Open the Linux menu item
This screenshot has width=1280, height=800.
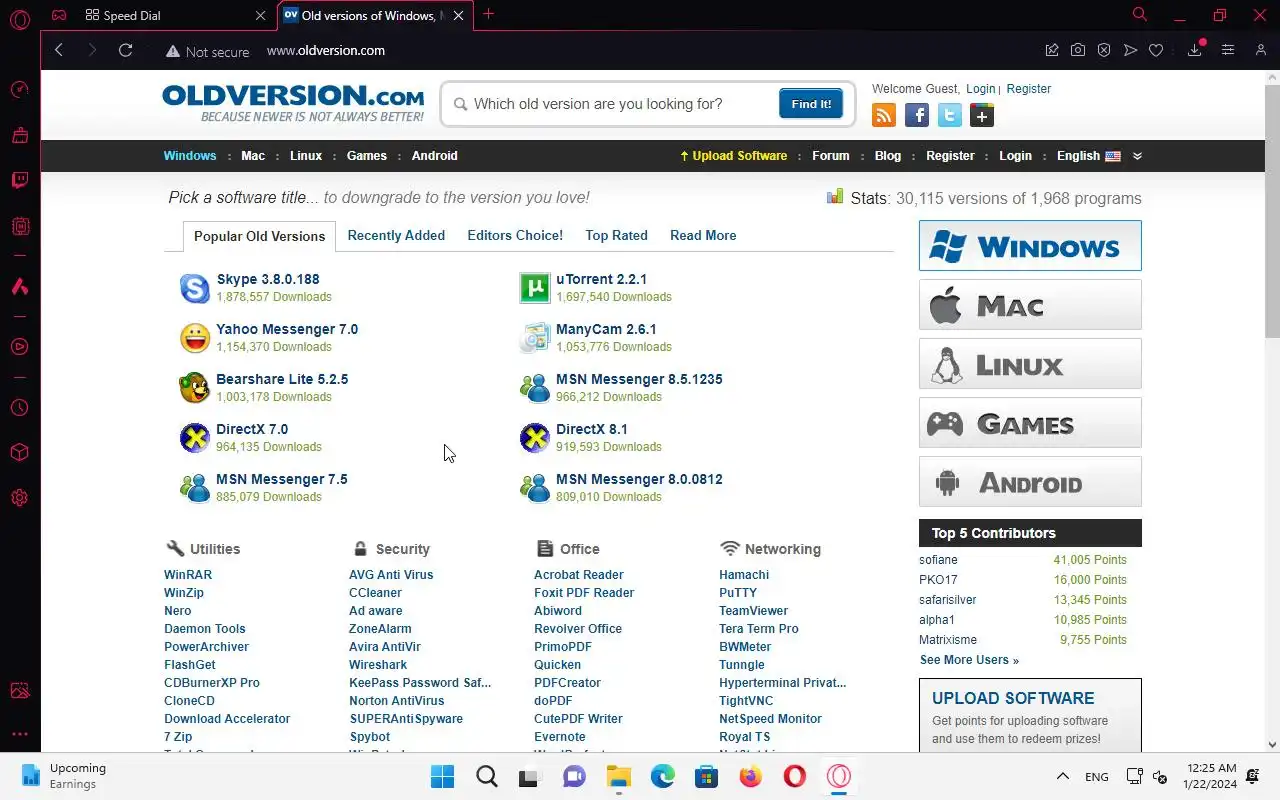(x=306, y=156)
